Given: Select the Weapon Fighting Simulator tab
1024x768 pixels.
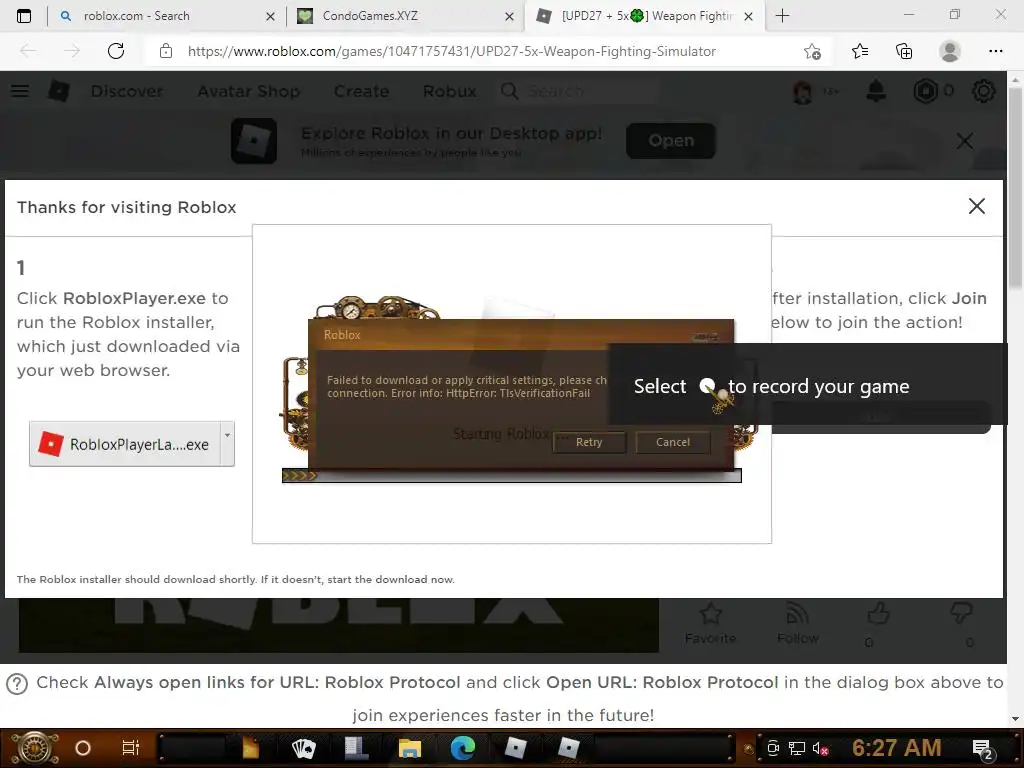Looking at the screenshot, I should [x=644, y=16].
